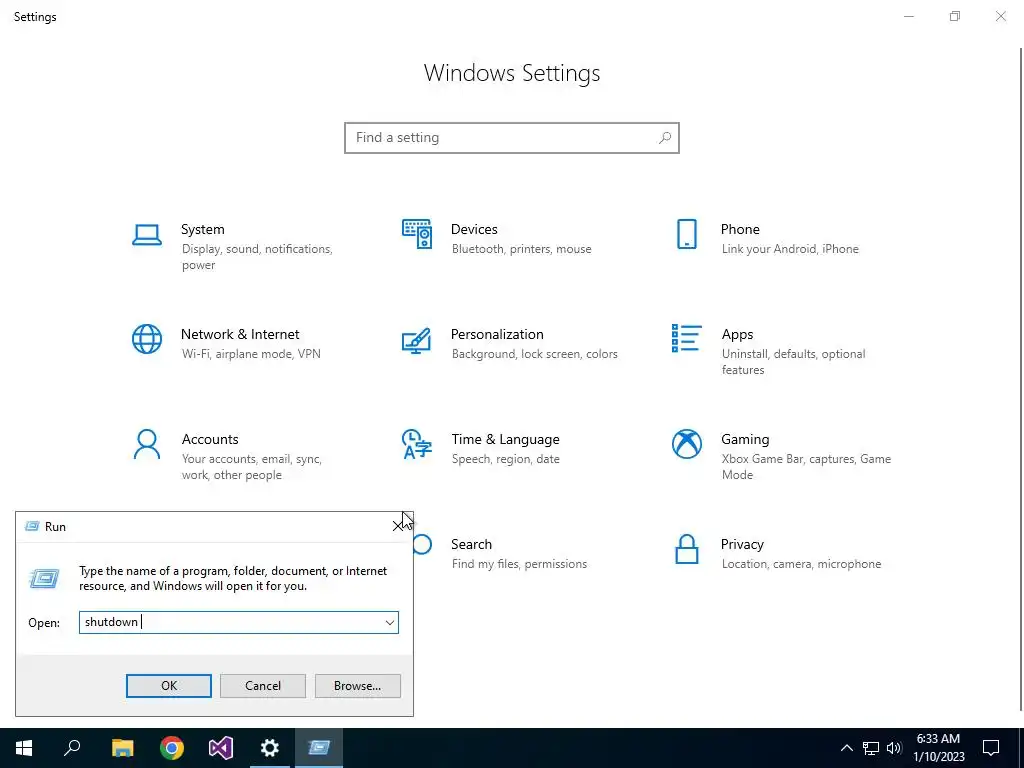Image resolution: width=1024 pixels, height=768 pixels.
Task: Open the Personalization paintbrush icon
Action: [417, 340]
